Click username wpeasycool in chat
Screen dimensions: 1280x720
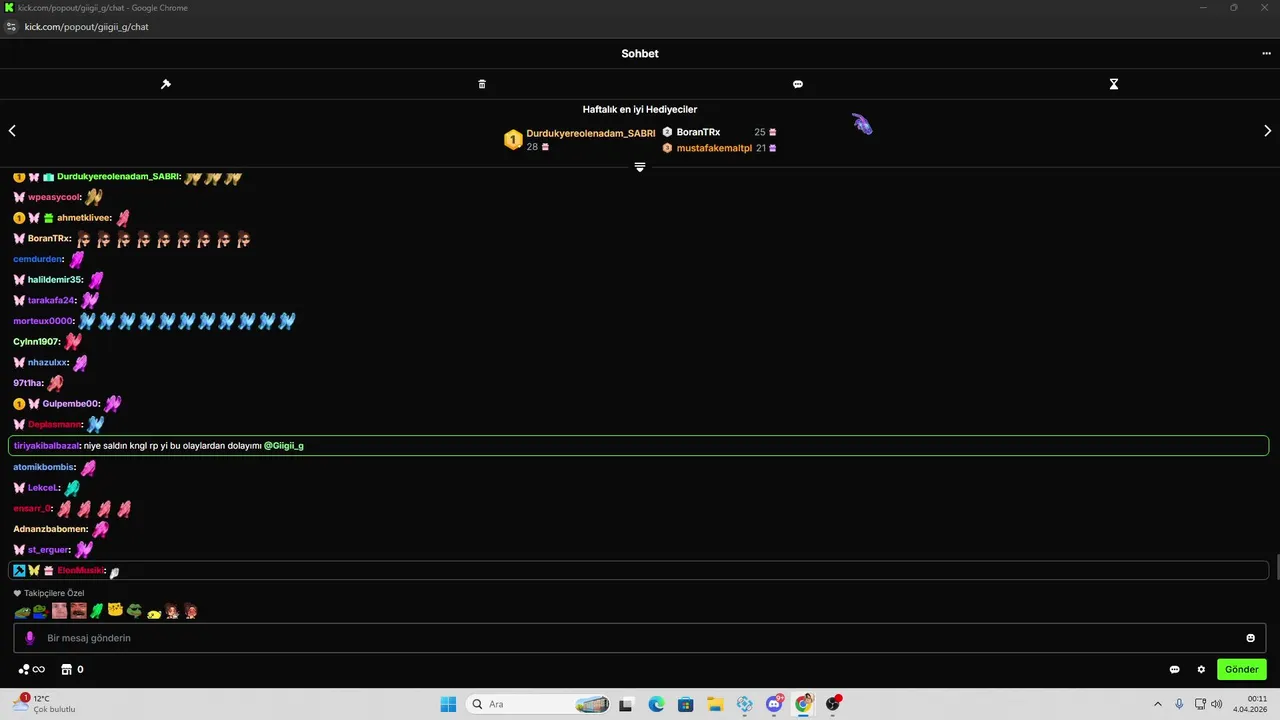(54, 197)
